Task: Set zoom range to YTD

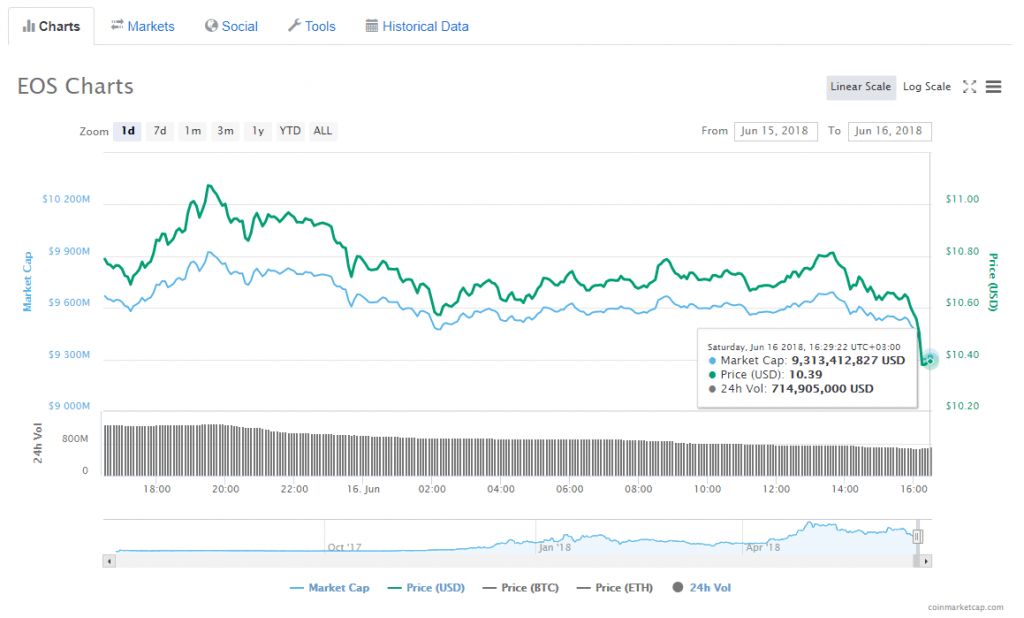Action: click(x=290, y=131)
